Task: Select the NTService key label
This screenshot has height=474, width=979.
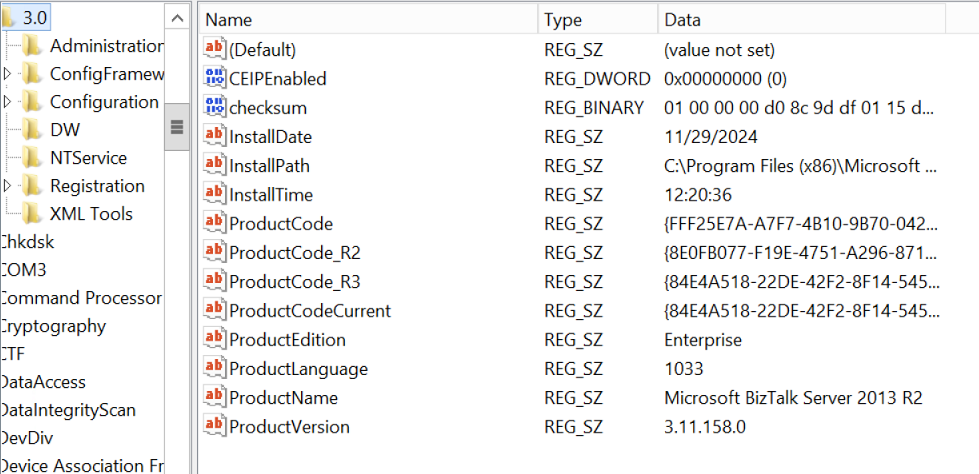Action: coord(89,158)
